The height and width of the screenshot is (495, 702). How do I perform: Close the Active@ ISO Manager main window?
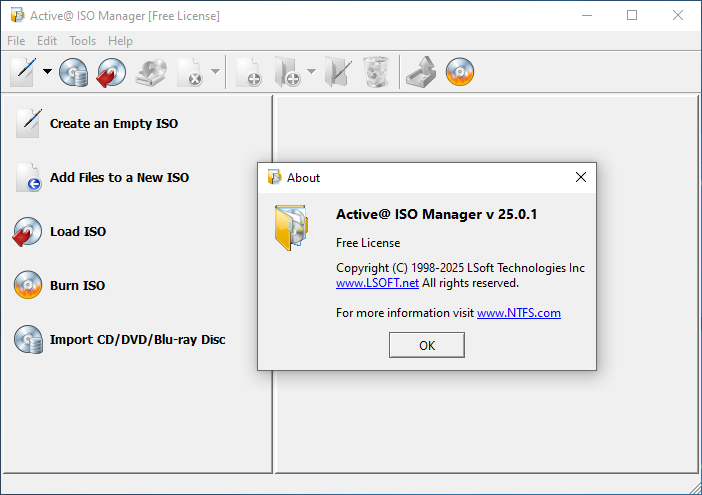pyautogui.click(x=677, y=15)
